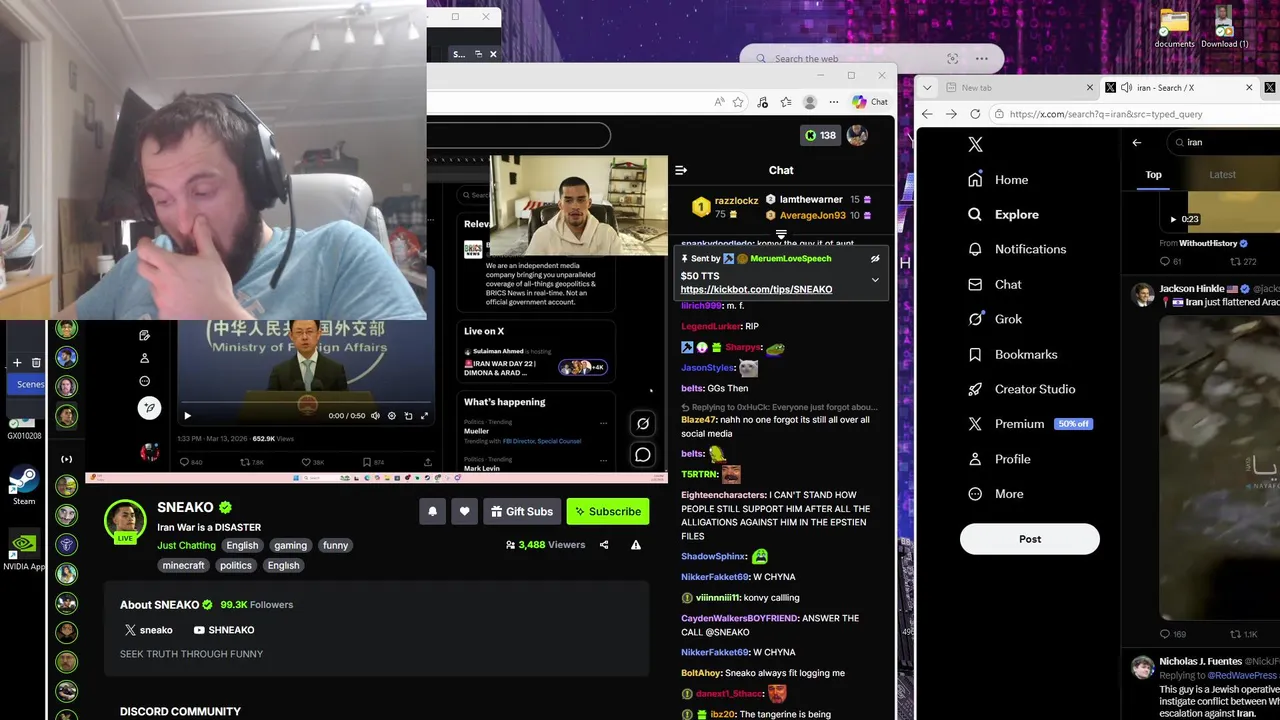This screenshot has height=720, width=1280.
Task: Click the green Subscribe button
Action: (607, 511)
